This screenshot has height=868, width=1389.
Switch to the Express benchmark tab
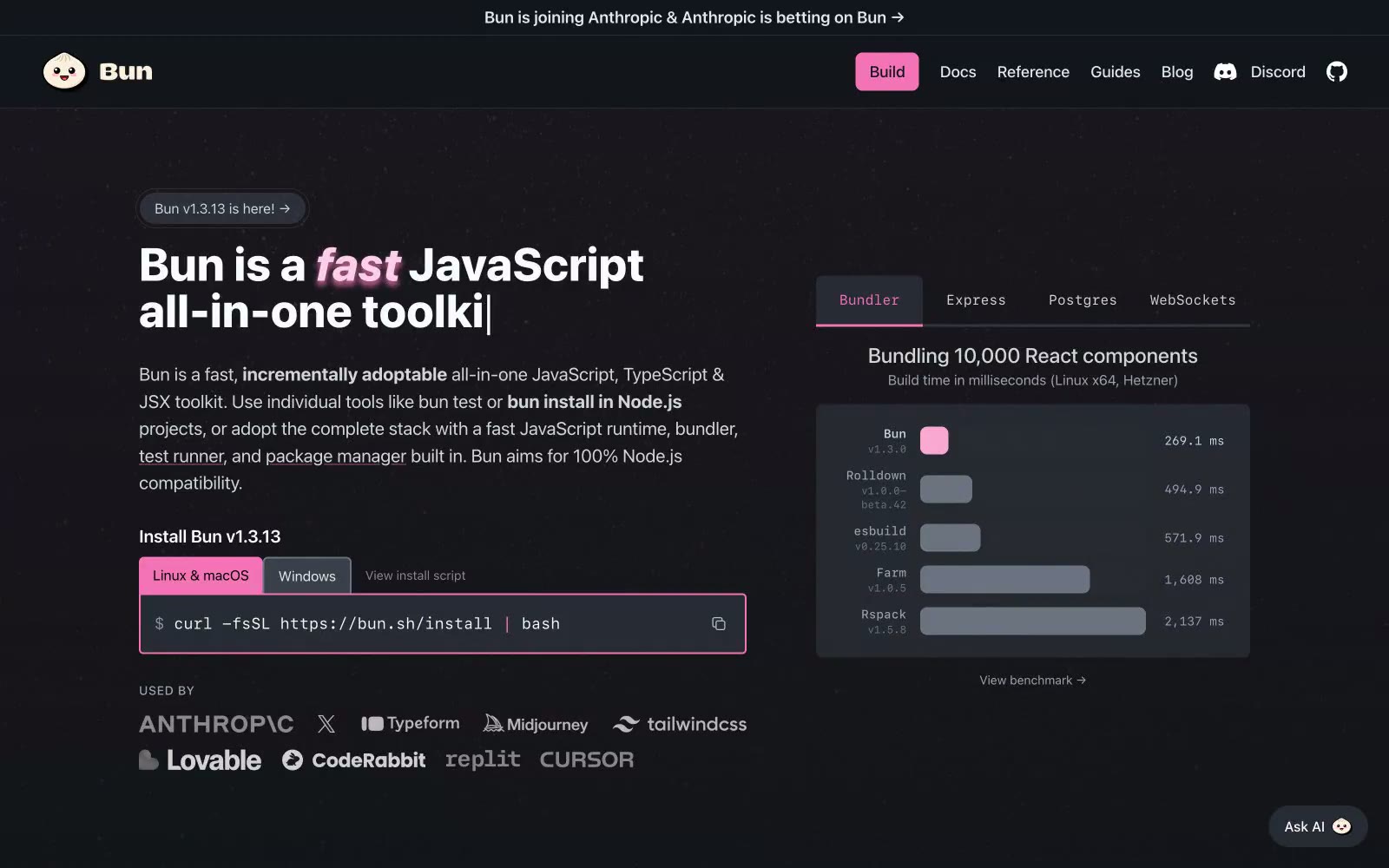click(976, 300)
